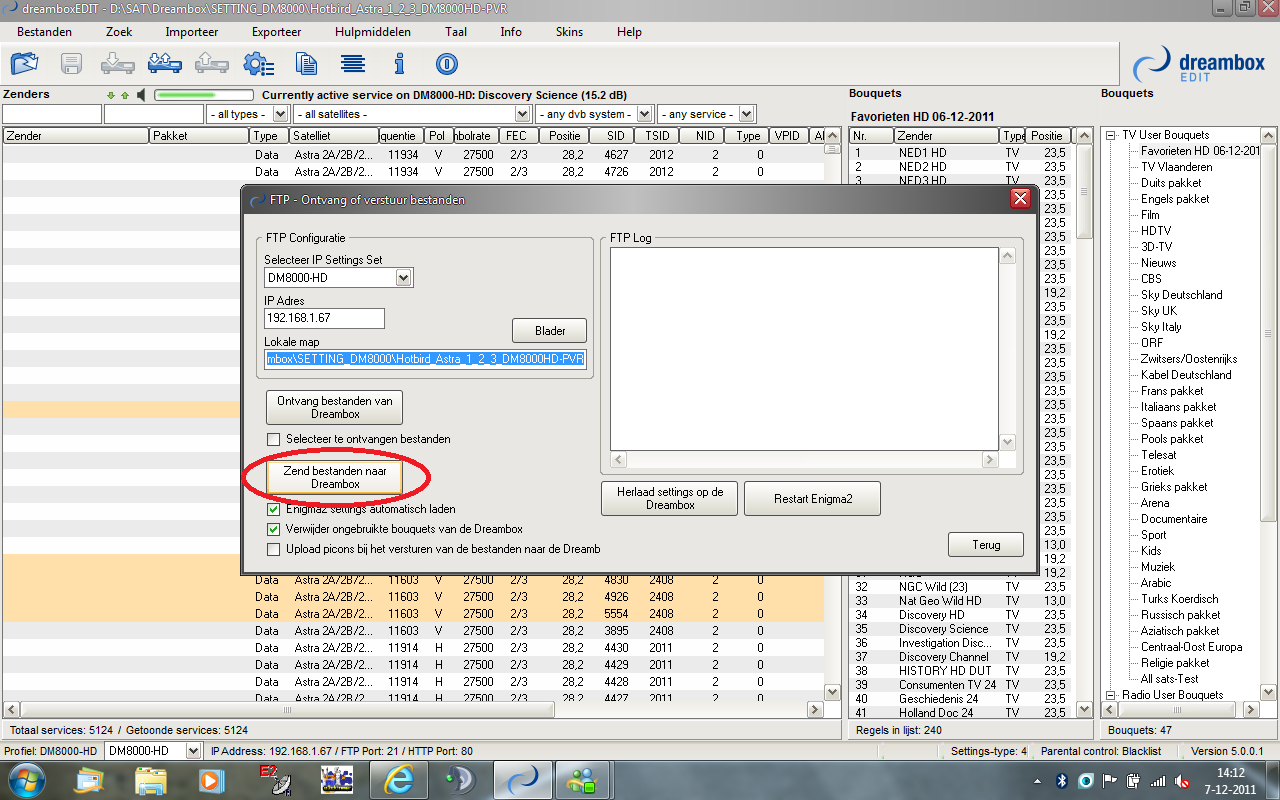Open the options gear toolbar icon

tap(258, 64)
